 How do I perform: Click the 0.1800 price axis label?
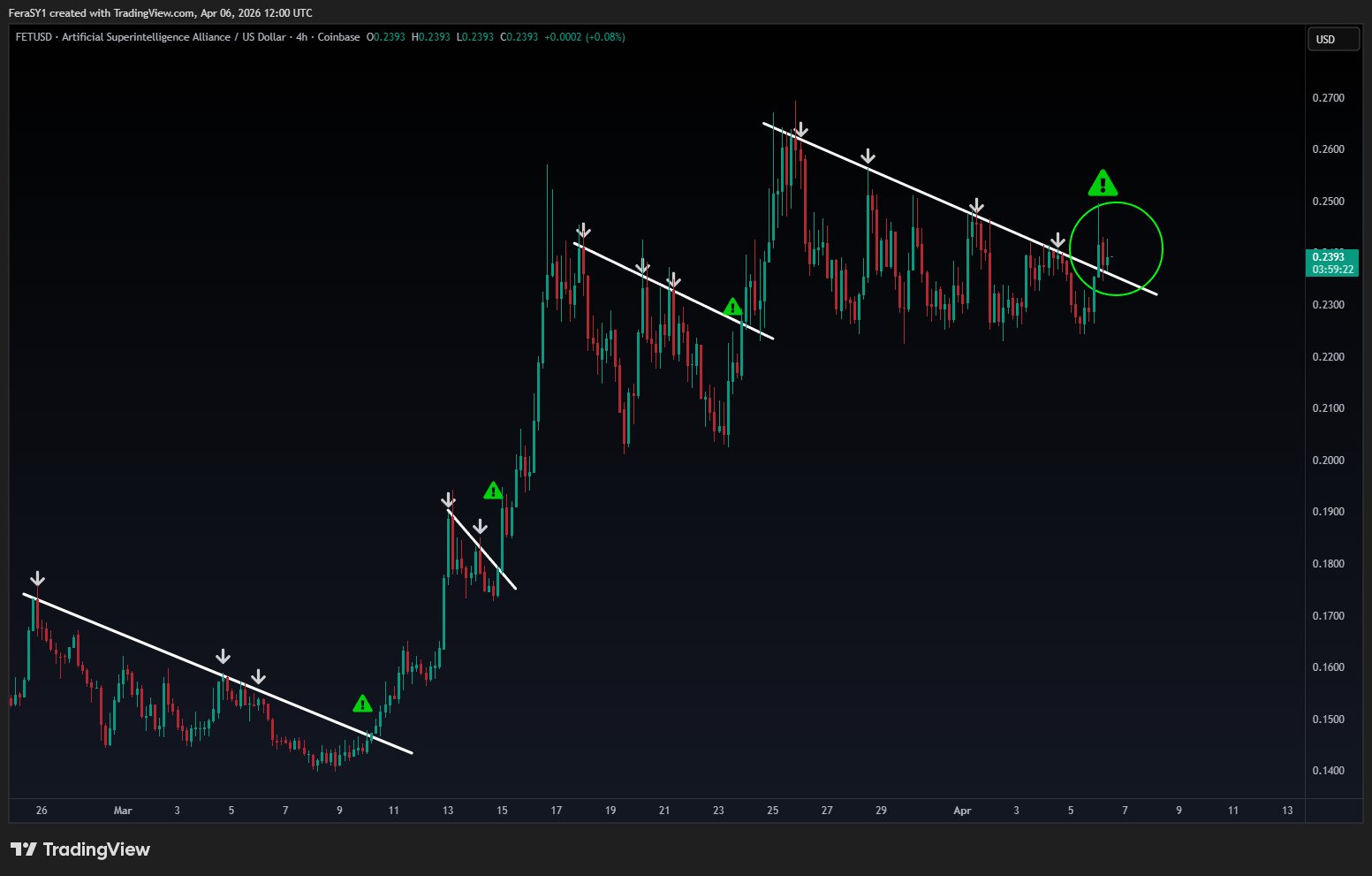tap(1329, 564)
